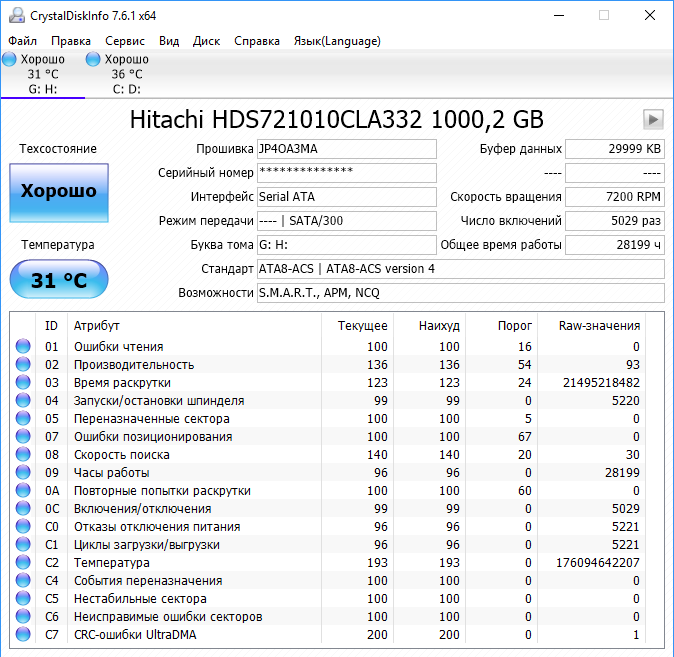
Task: Select raw value 21495218482
Action: [601, 383]
